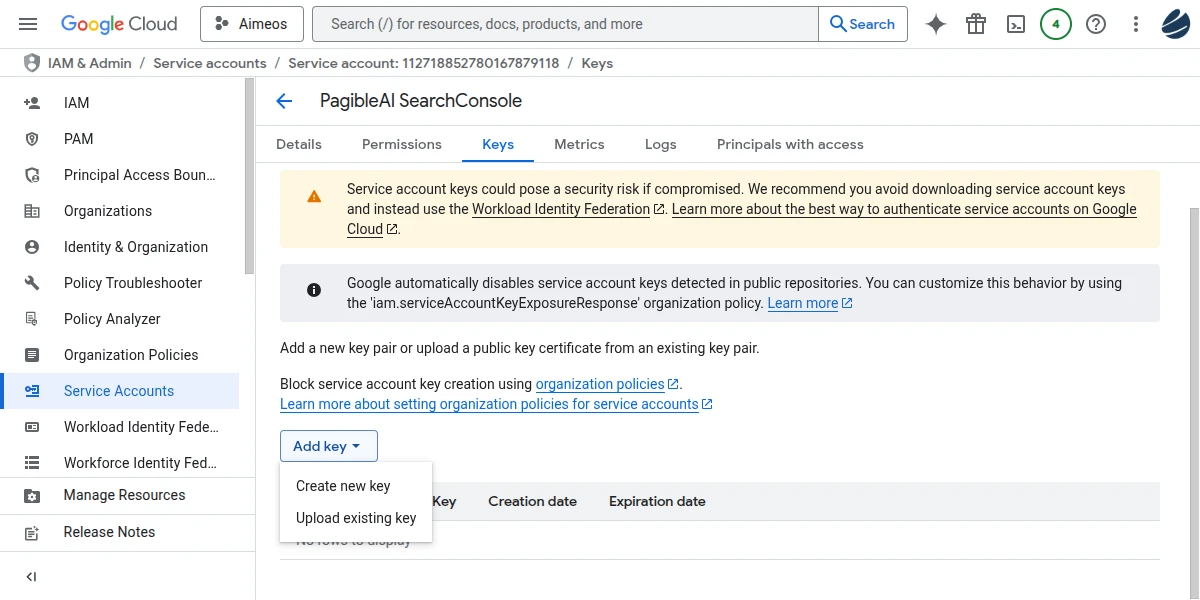Click the Help question mark icon
This screenshot has width=1200, height=600.
click(1096, 24)
